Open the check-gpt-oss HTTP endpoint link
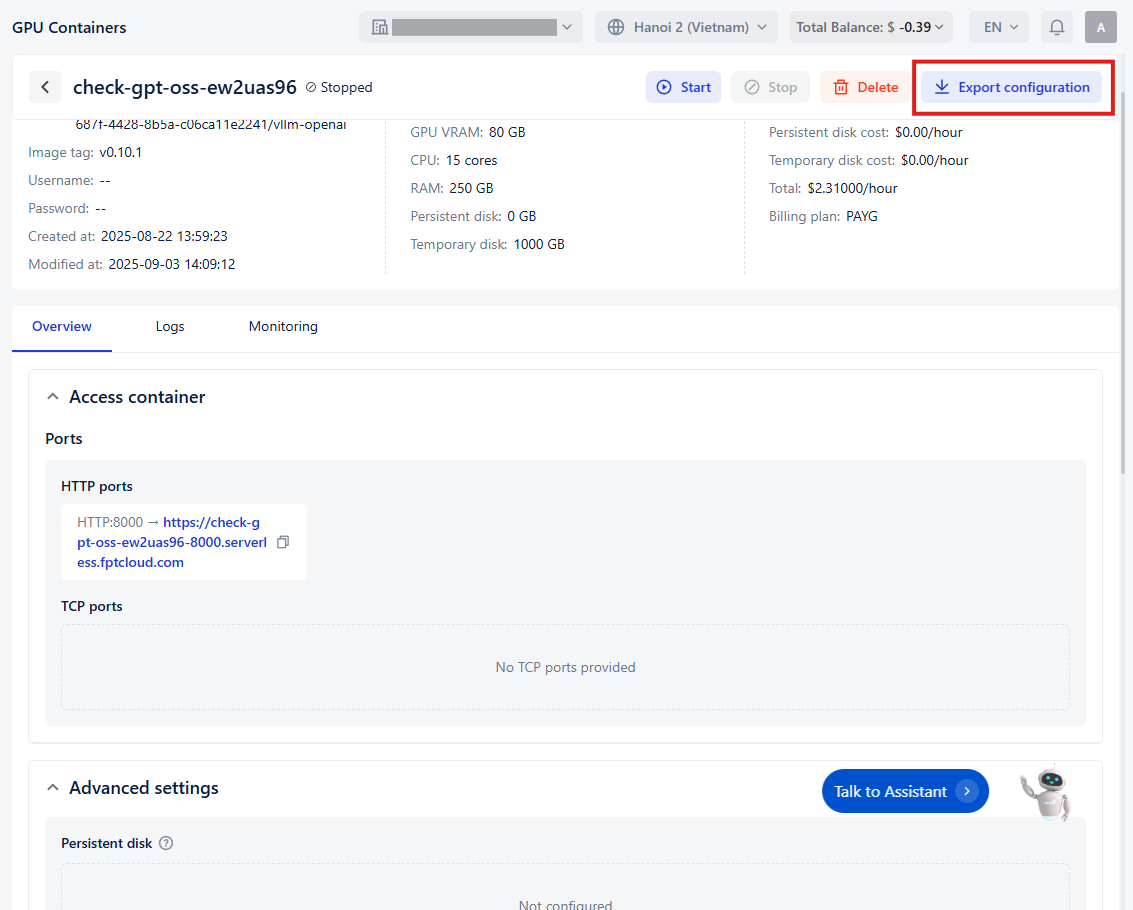This screenshot has height=910, width=1133. pos(172,542)
